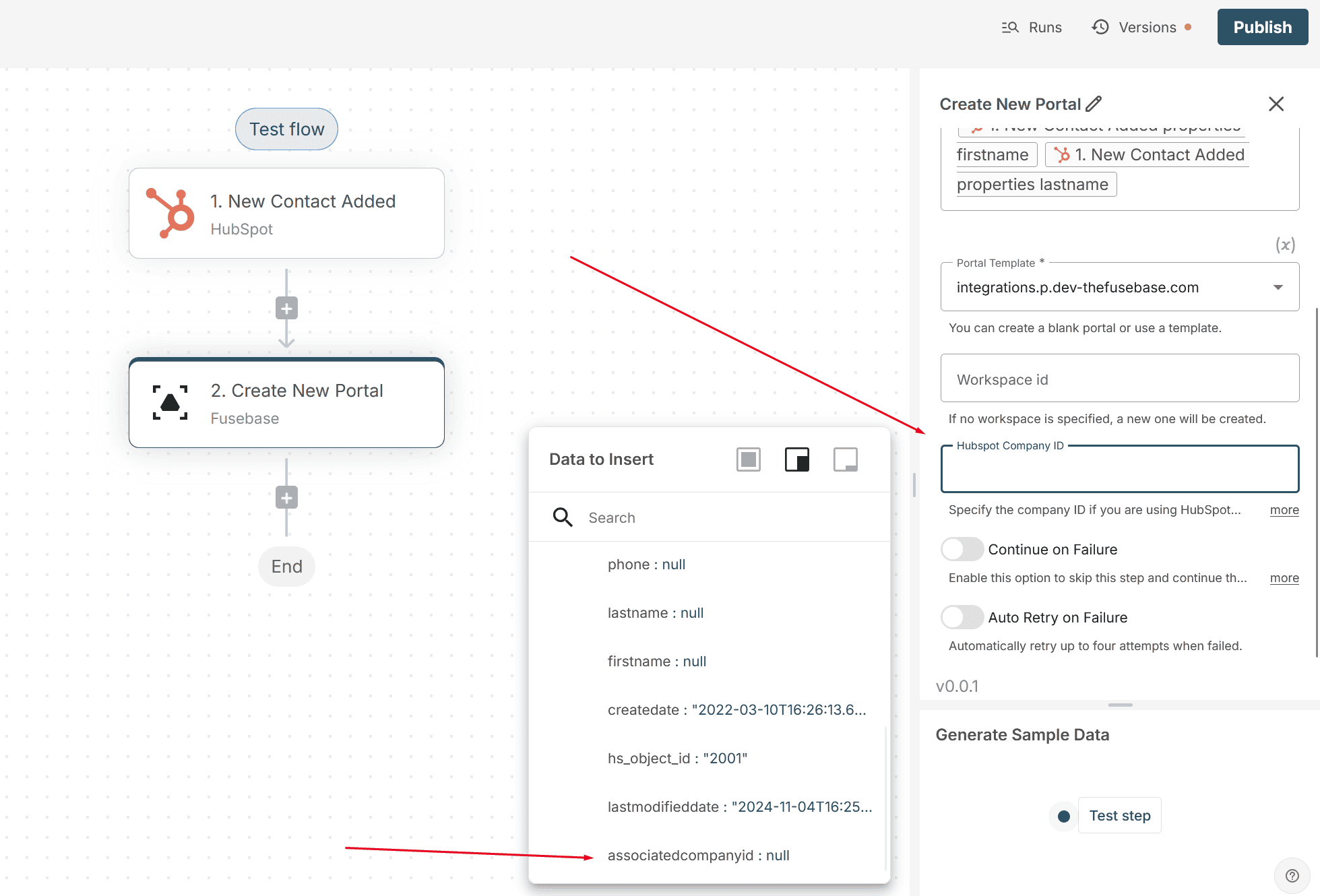
Task: Toggle Continue on Failure switch
Action: pyautogui.click(x=962, y=549)
